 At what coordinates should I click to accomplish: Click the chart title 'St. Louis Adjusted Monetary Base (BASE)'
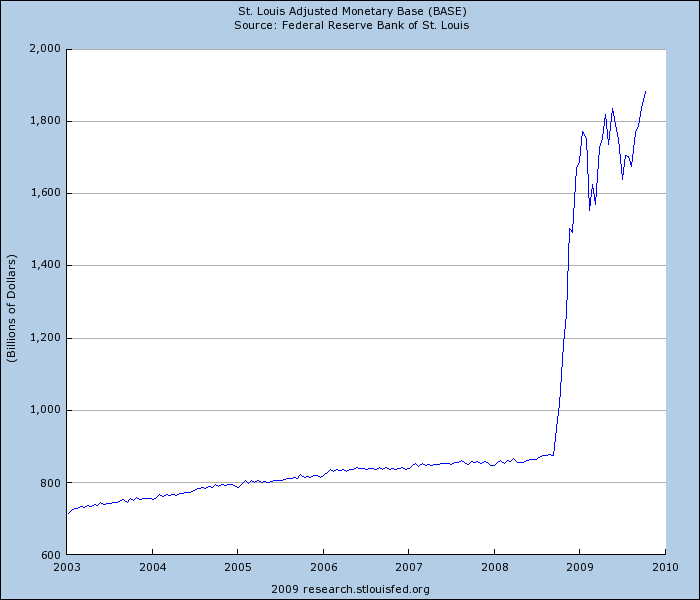352,11
